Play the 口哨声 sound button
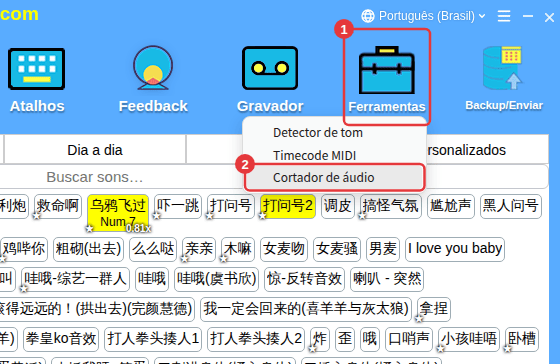560x364 pixels. (x=409, y=339)
